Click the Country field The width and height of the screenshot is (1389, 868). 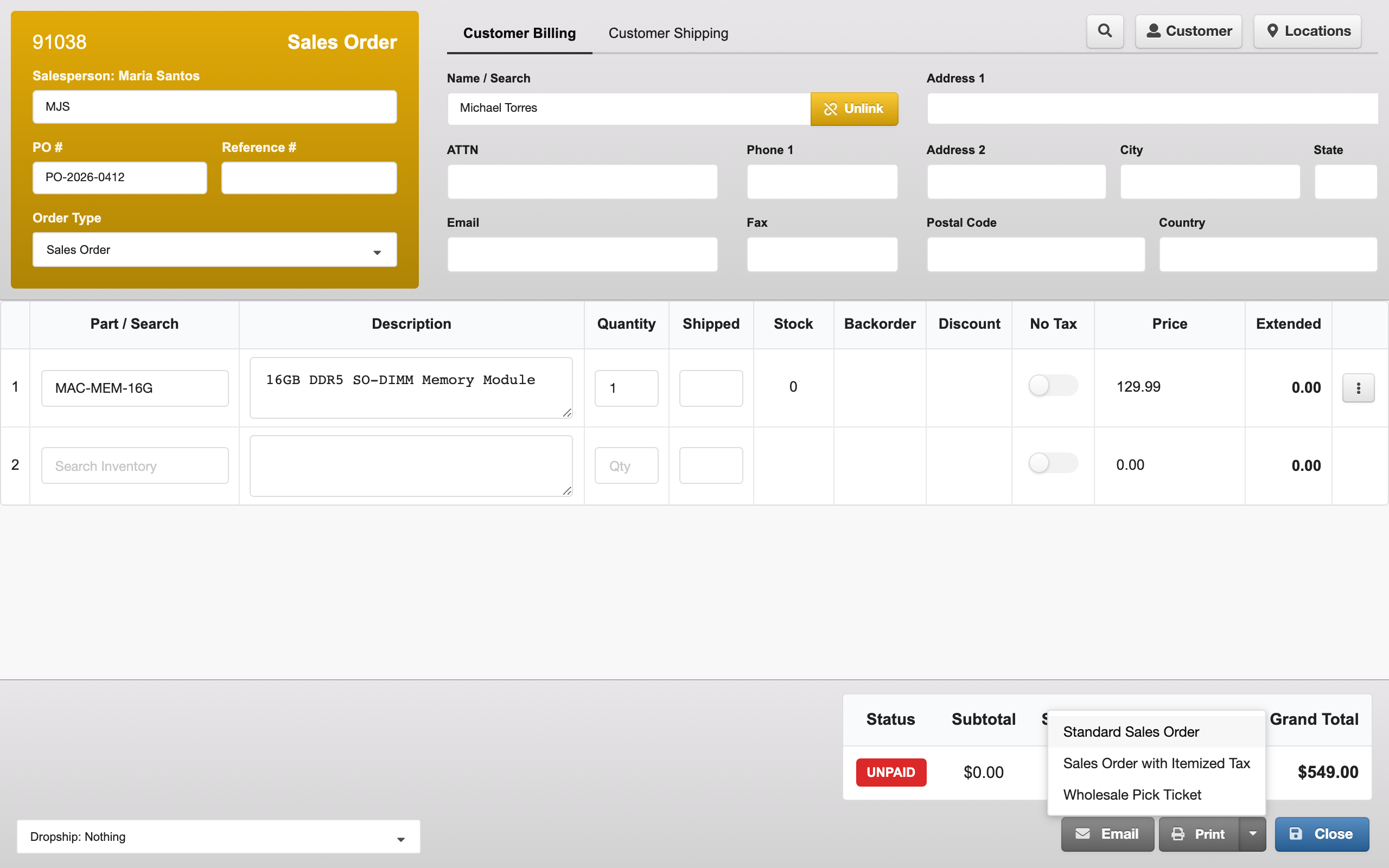[1267, 254]
